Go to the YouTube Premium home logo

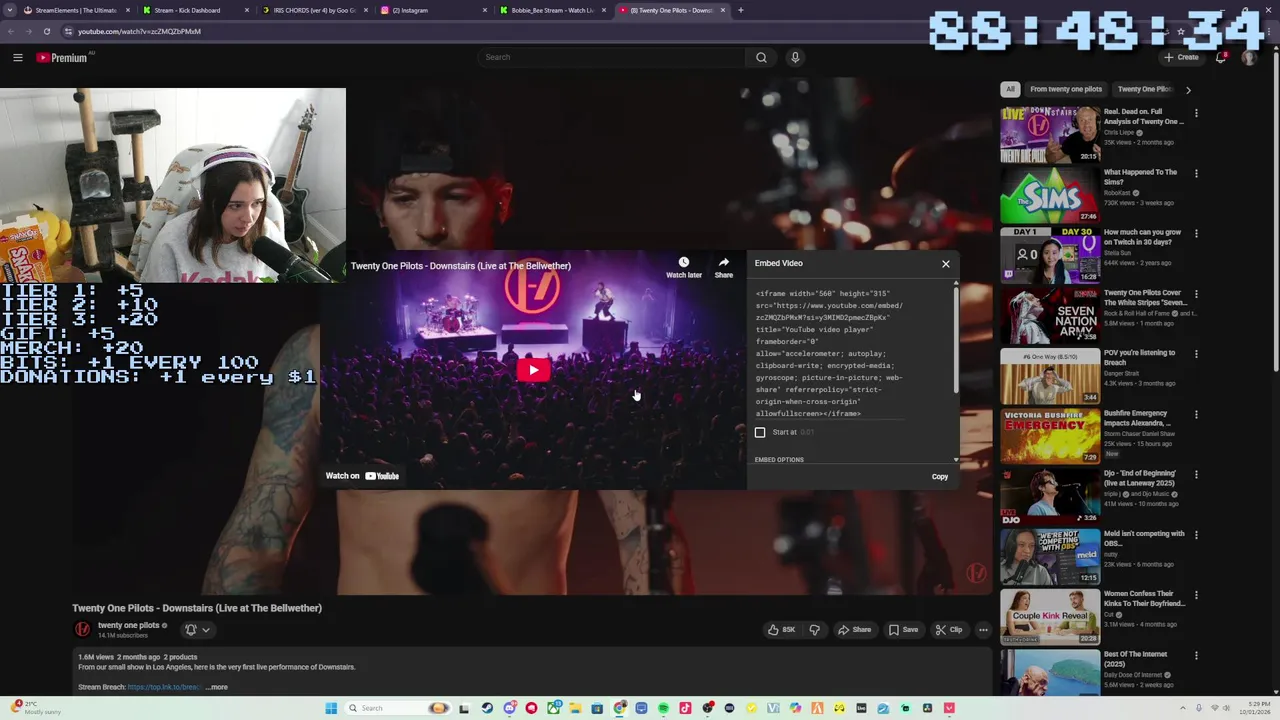(x=62, y=57)
